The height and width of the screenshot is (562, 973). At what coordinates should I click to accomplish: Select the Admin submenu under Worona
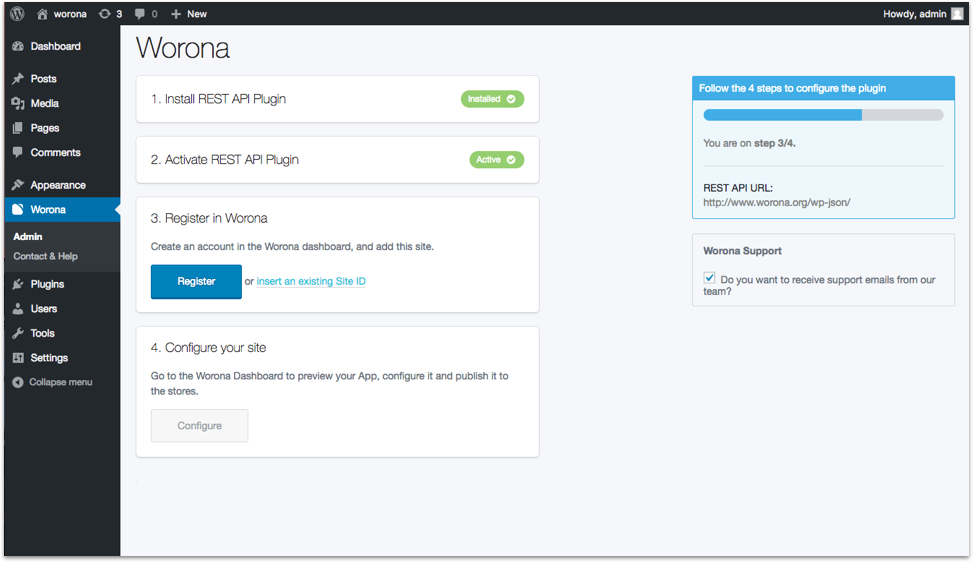(x=28, y=236)
